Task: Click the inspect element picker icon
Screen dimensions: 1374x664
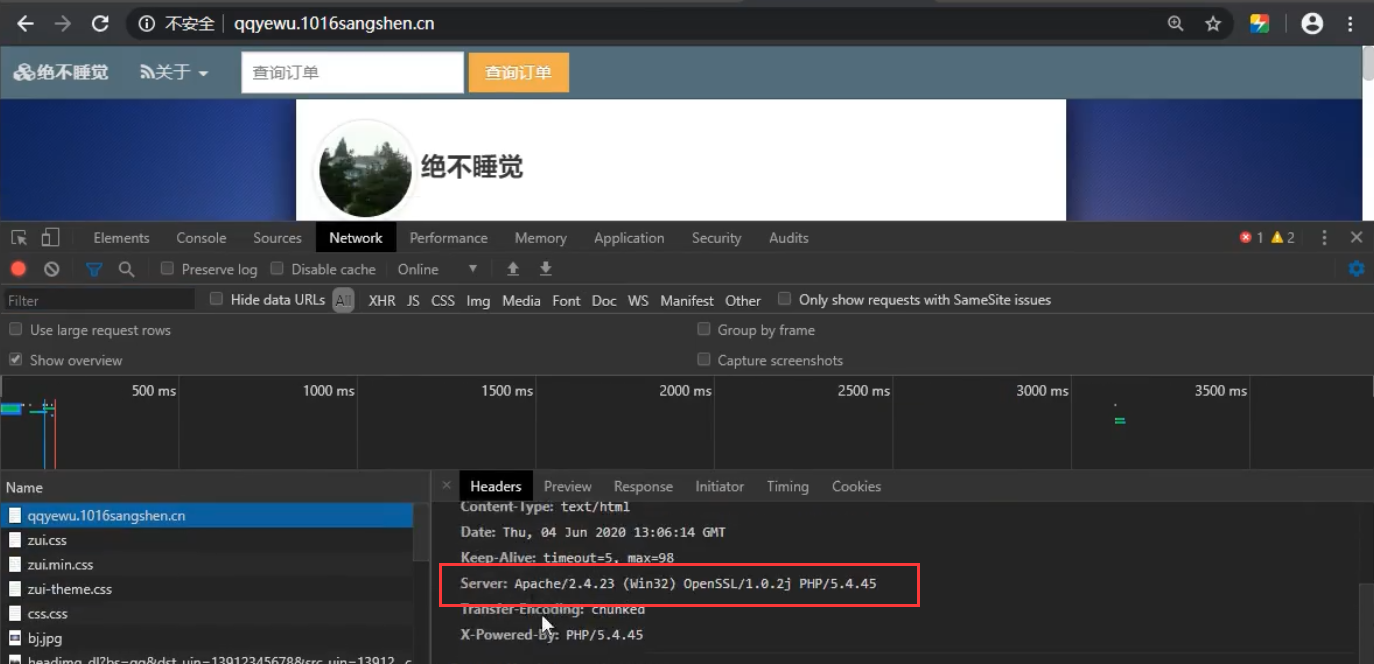Action: tap(18, 238)
